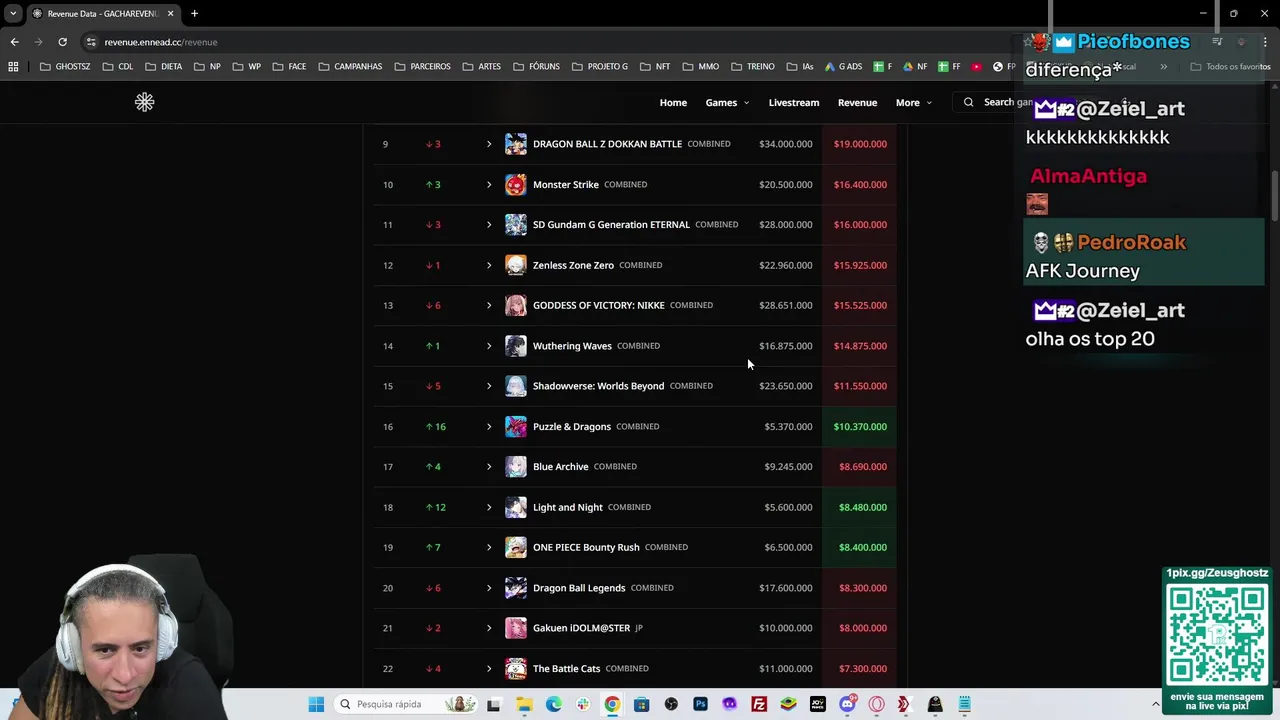Open the G ADS bookmark

(x=844, y=67)
